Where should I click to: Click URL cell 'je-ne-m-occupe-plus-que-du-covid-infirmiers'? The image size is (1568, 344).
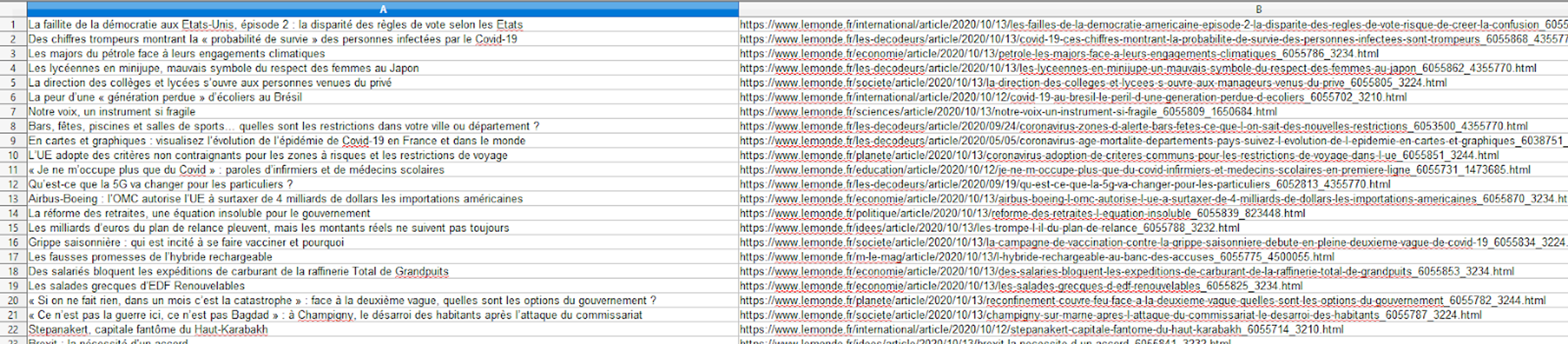pos(1154,170)
